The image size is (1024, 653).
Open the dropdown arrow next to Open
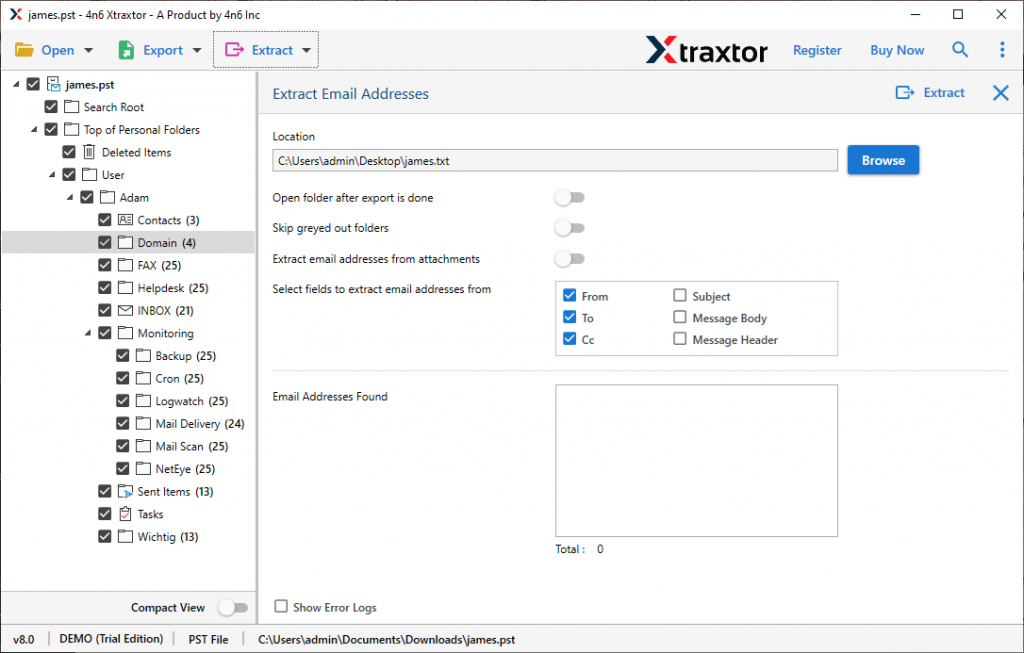89,50
